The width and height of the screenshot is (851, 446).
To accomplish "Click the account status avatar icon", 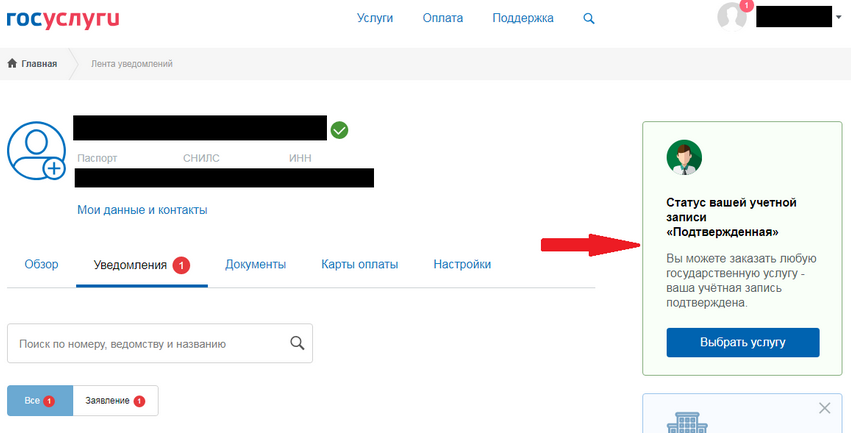I will (x=684, y=157).
